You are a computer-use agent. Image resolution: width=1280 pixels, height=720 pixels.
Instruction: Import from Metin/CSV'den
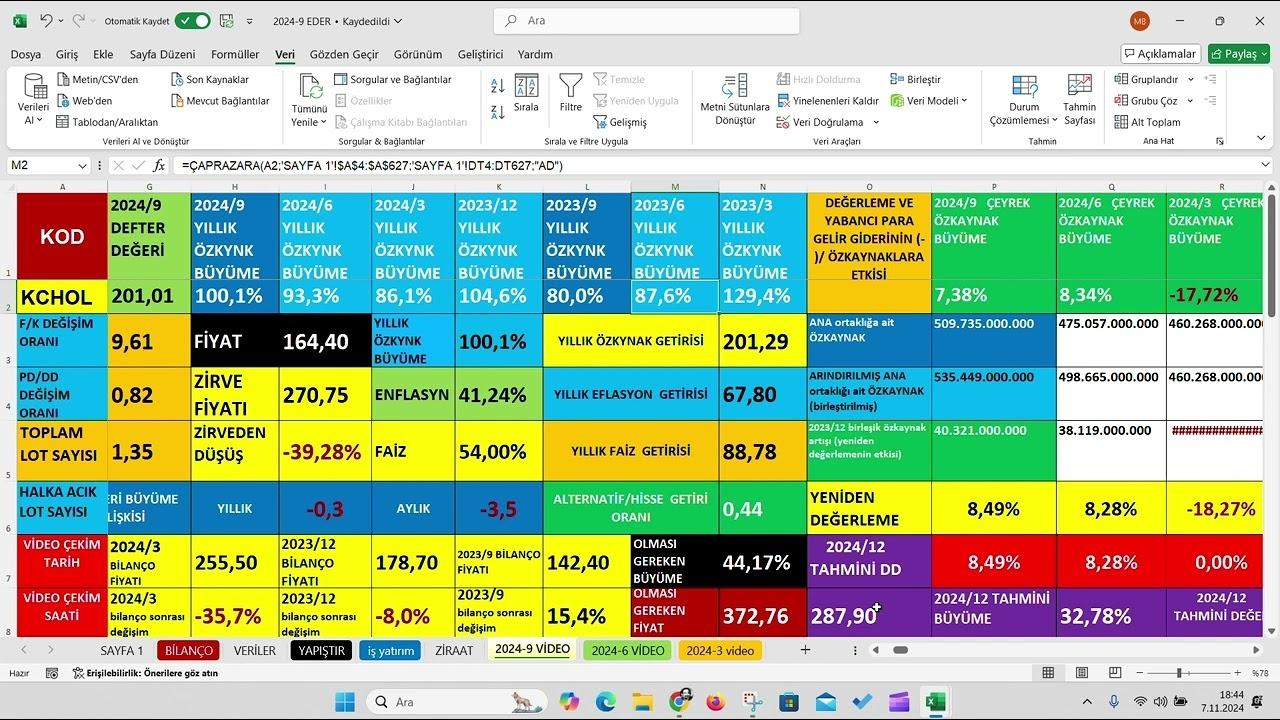97,79
